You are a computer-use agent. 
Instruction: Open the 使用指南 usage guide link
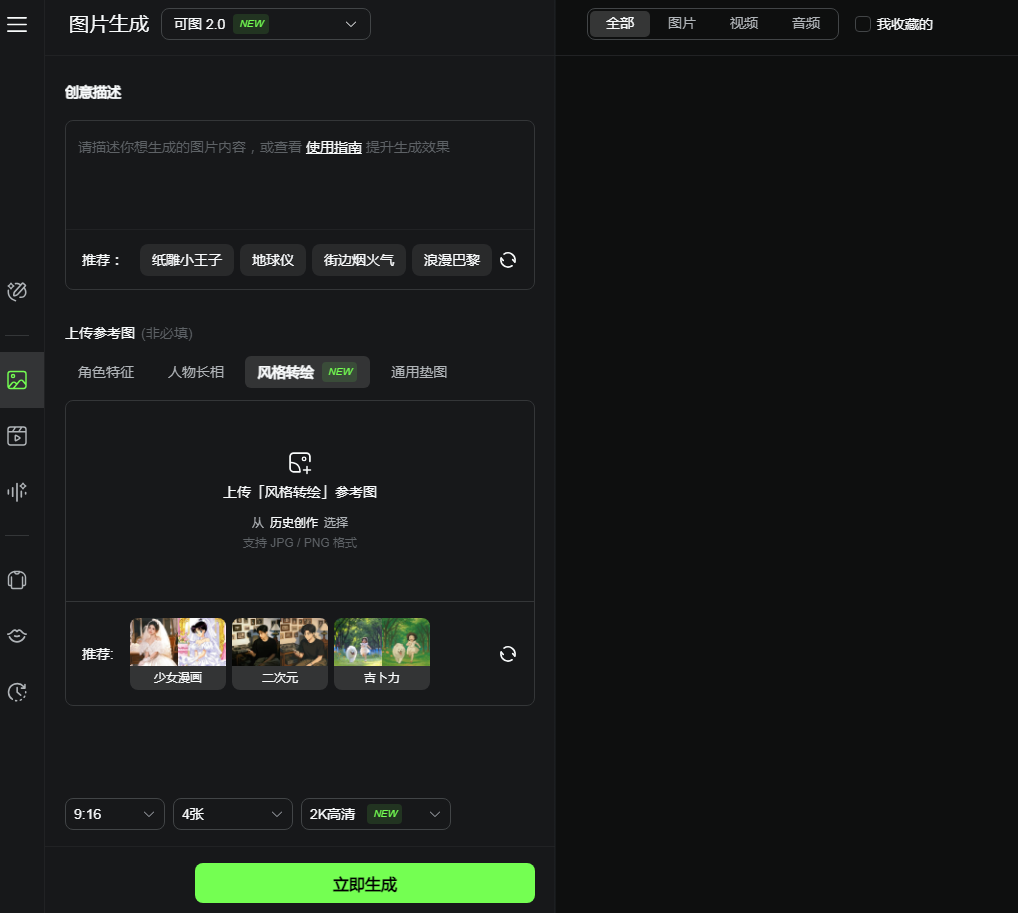[x=333, y=146]
